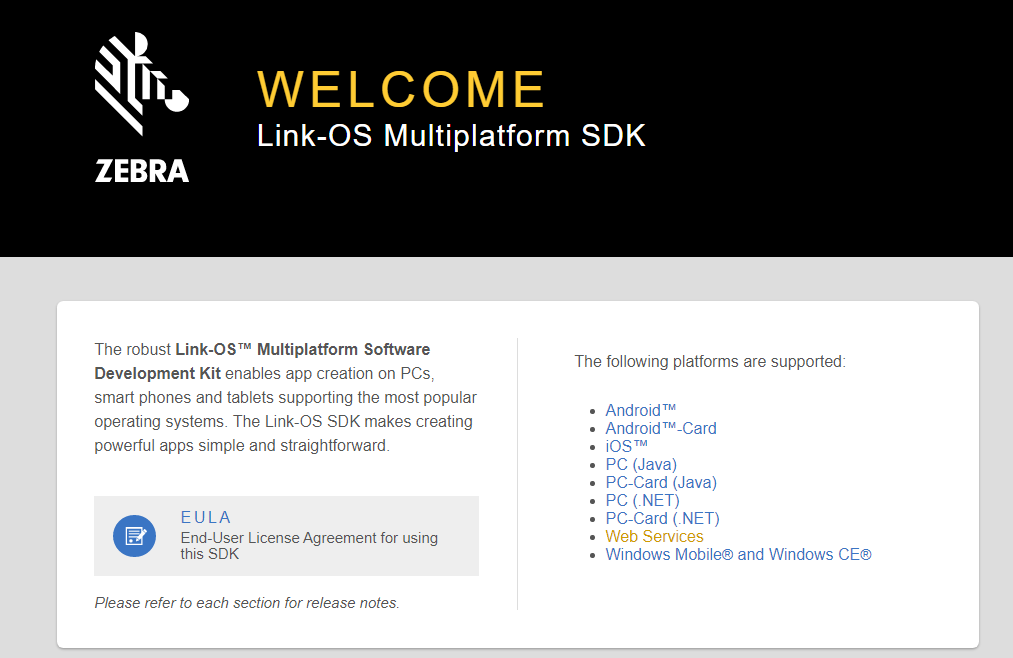Click the Link-OS Multiplatform SDK subtitle

[x=451, y=136]
